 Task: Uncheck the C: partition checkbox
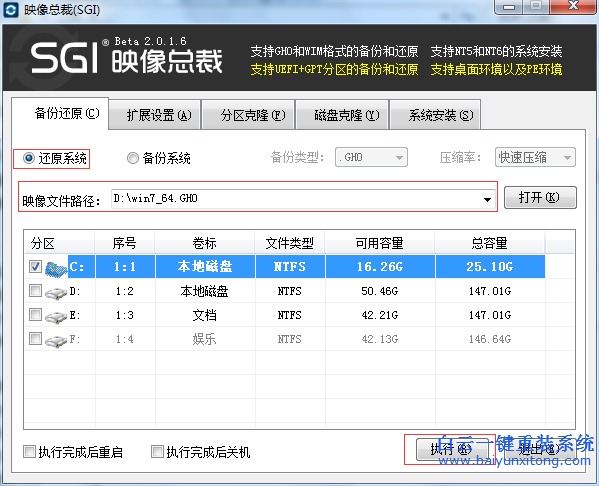[x=36, y=267]
